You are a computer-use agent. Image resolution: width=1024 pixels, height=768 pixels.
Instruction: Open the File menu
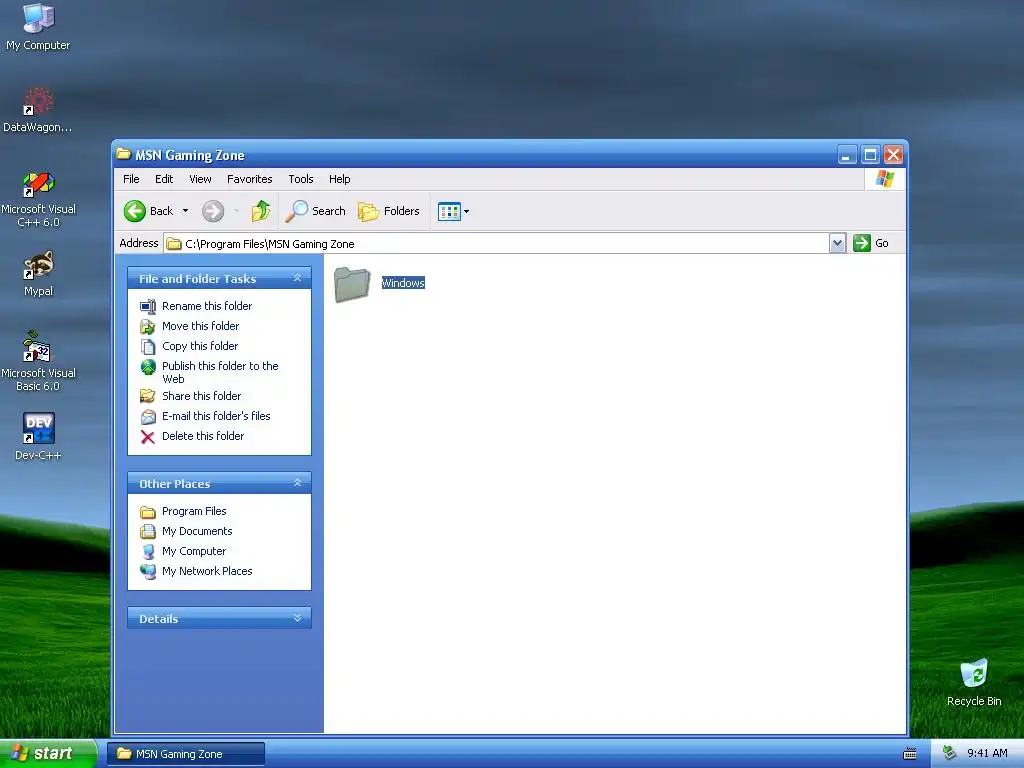(x=131, y=179)
